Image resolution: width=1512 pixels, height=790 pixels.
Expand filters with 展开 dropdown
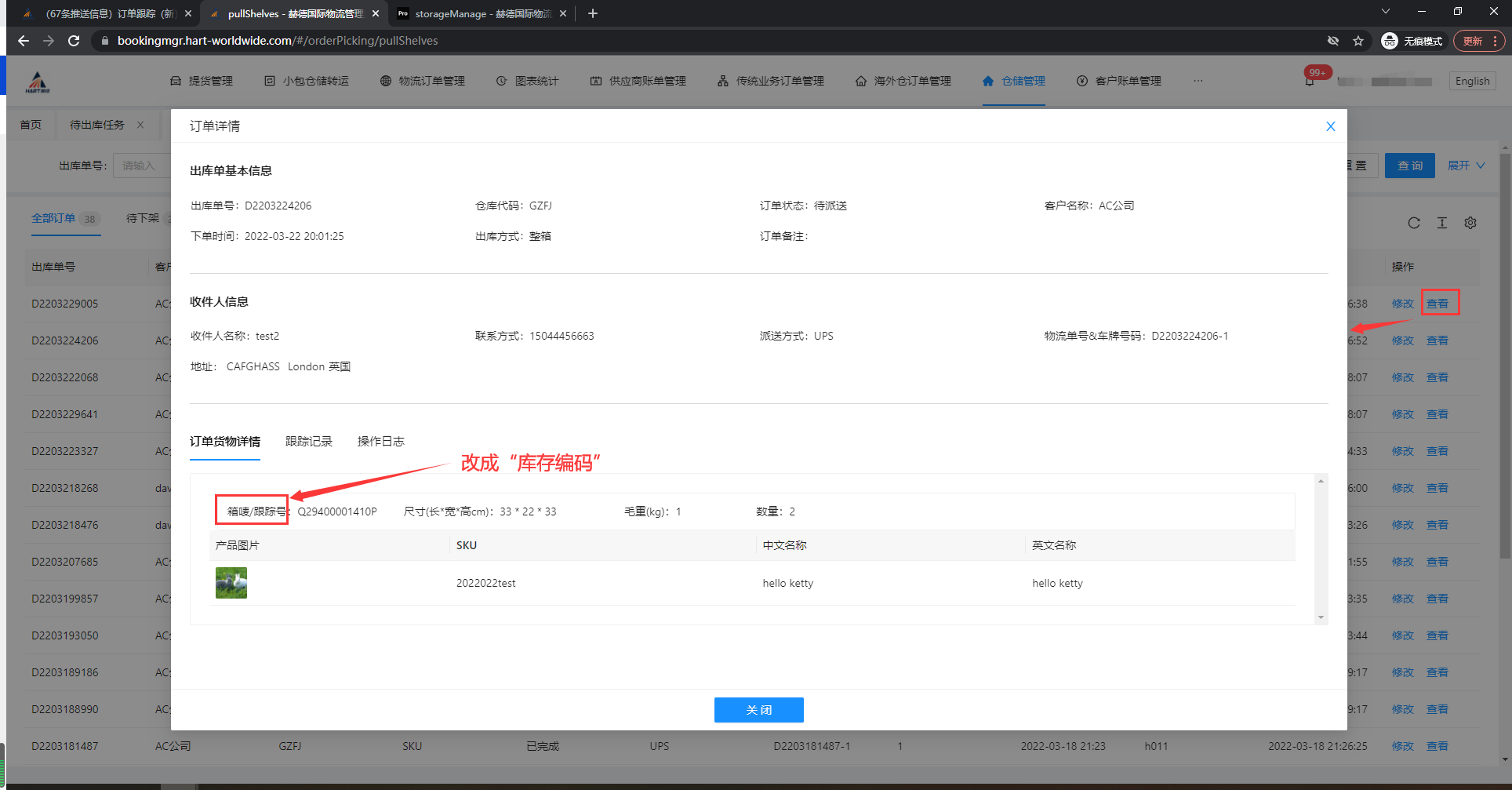1465,166
